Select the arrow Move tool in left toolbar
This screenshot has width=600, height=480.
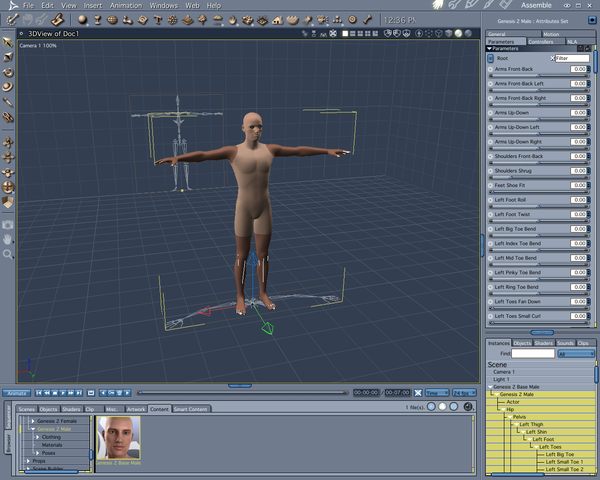[x=8, y=42]
